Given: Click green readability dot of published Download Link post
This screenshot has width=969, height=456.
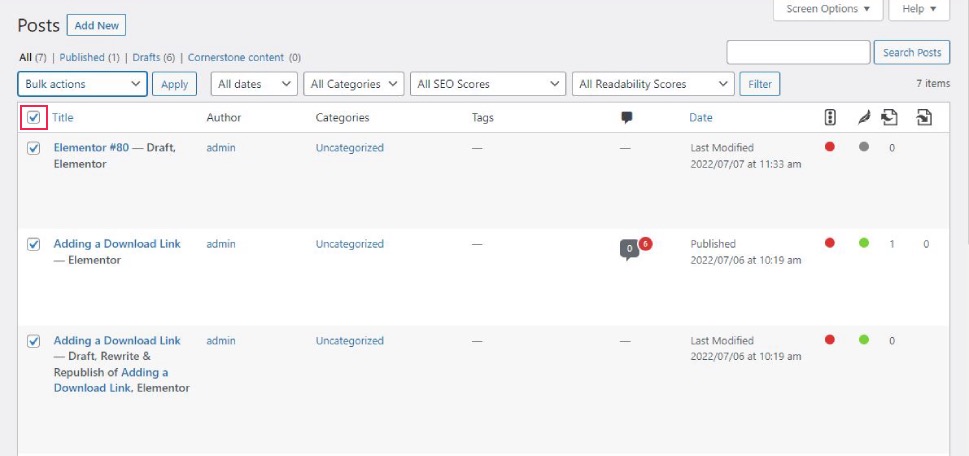Looking at the screenshot, I should coord(864,243).
